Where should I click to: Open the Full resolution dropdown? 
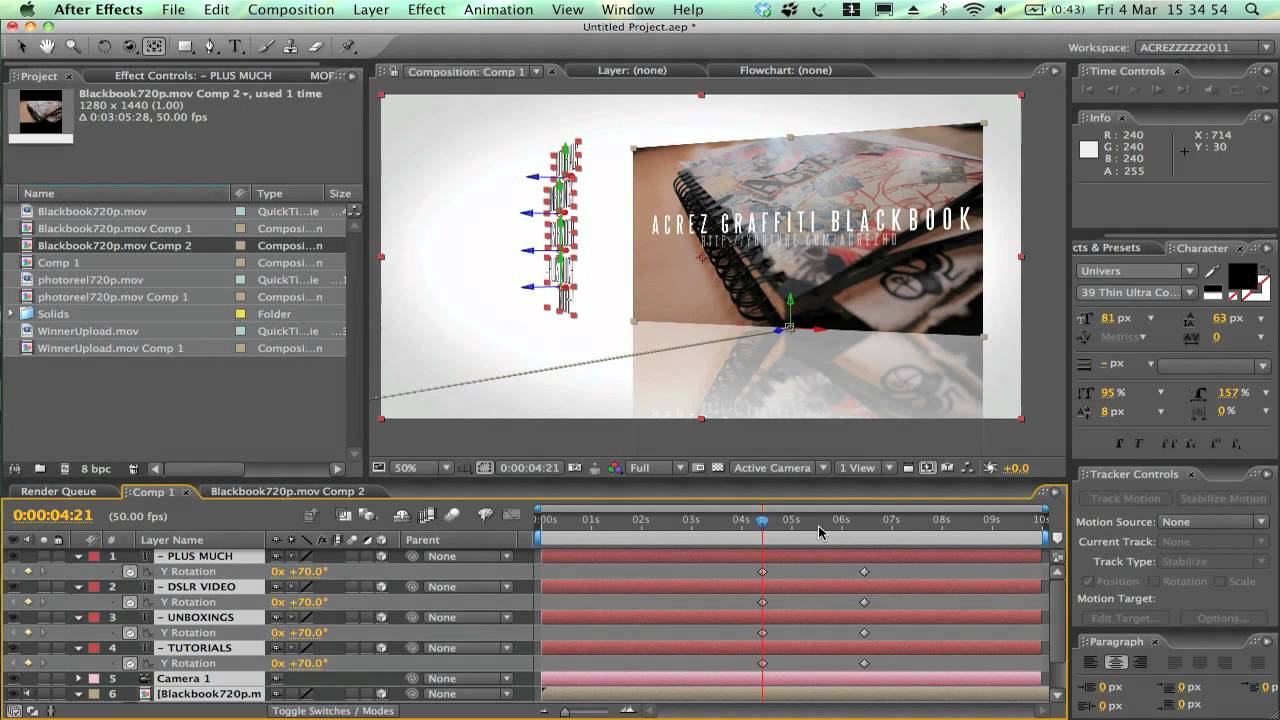[x=656, y=467]
